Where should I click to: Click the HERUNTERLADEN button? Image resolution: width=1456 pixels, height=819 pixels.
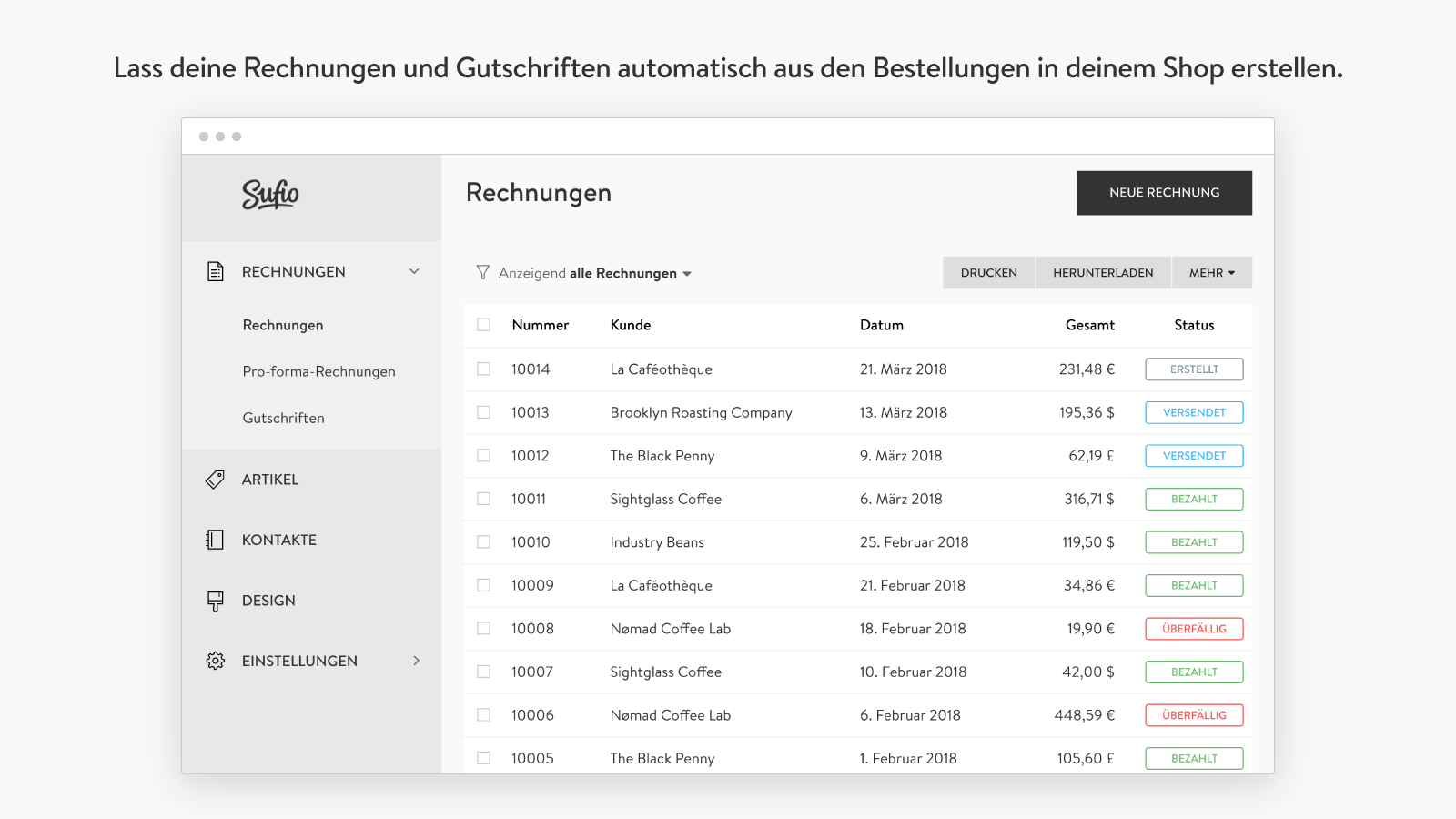(1103, 272)
